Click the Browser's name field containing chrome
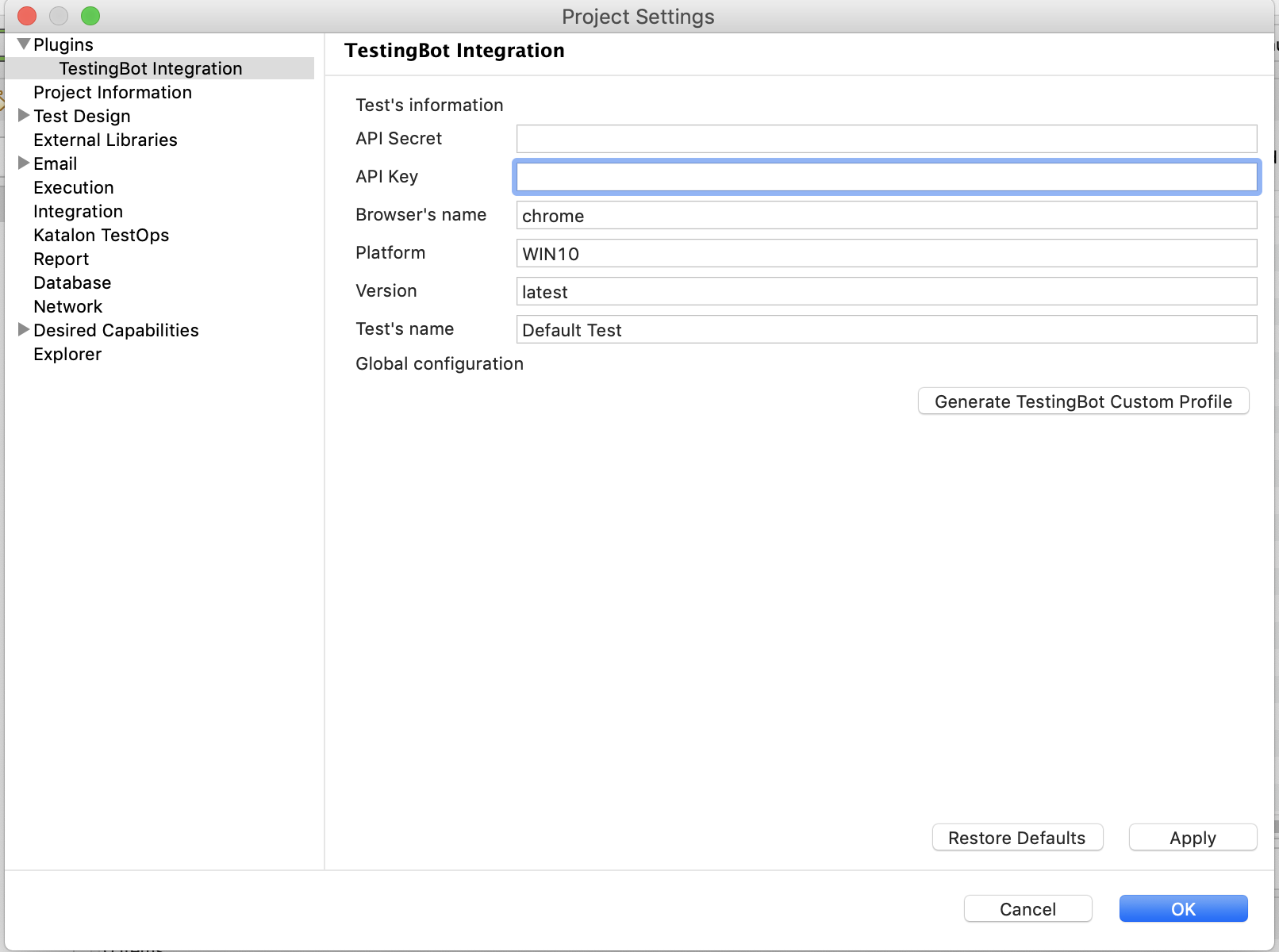The height and width of the screenshot is (952, 1279). pyautogui.click(x=886, y=215)
